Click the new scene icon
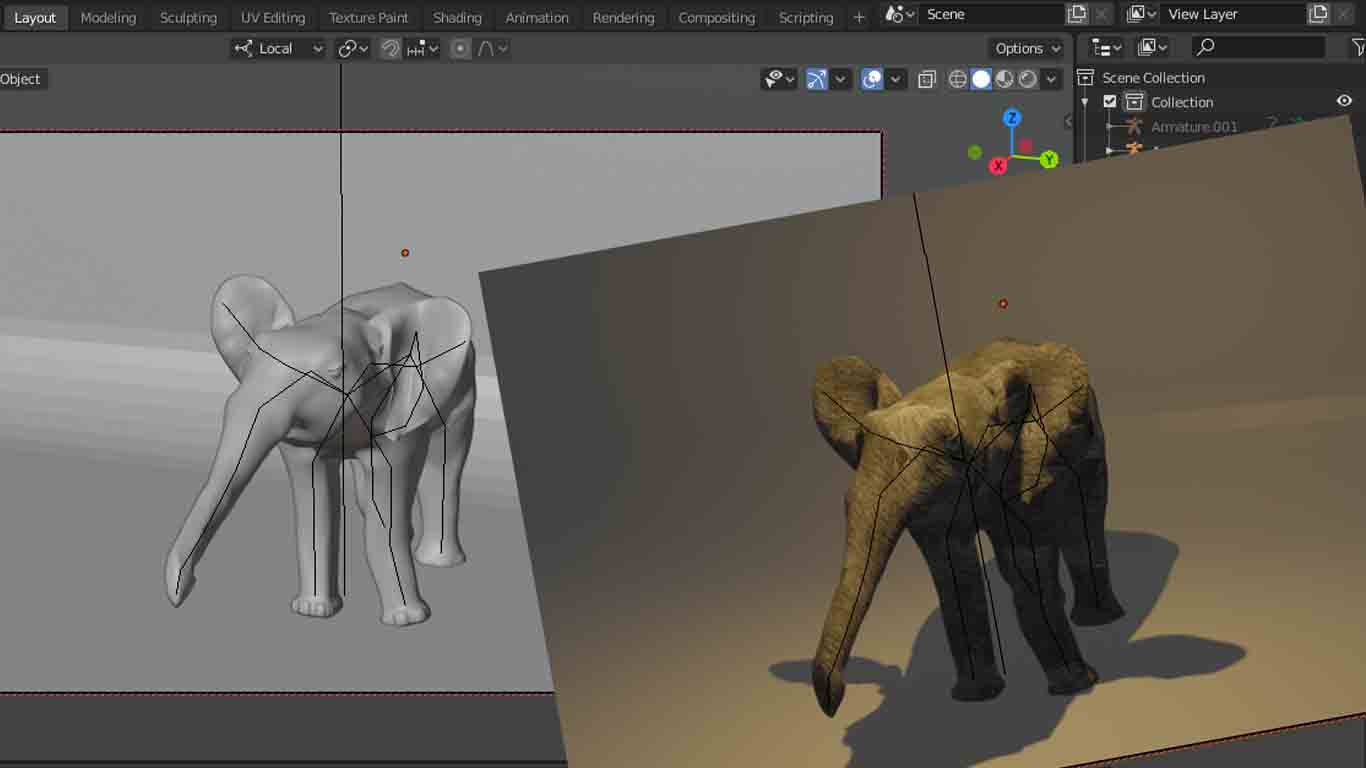Viewport: 1366px width, 768px height. click(x=1077, y=14)
